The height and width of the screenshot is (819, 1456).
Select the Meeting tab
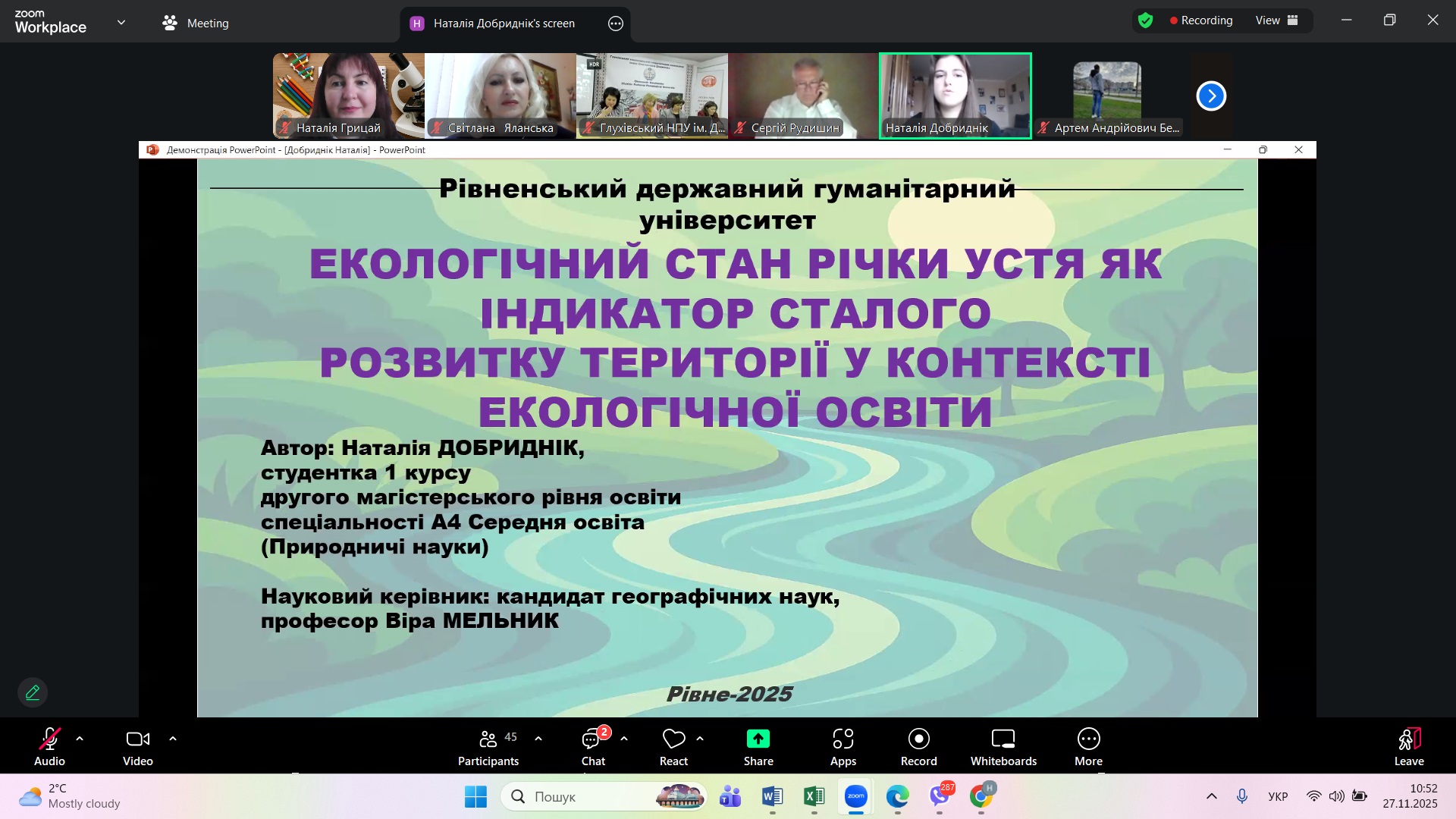(x=196, y=23)
